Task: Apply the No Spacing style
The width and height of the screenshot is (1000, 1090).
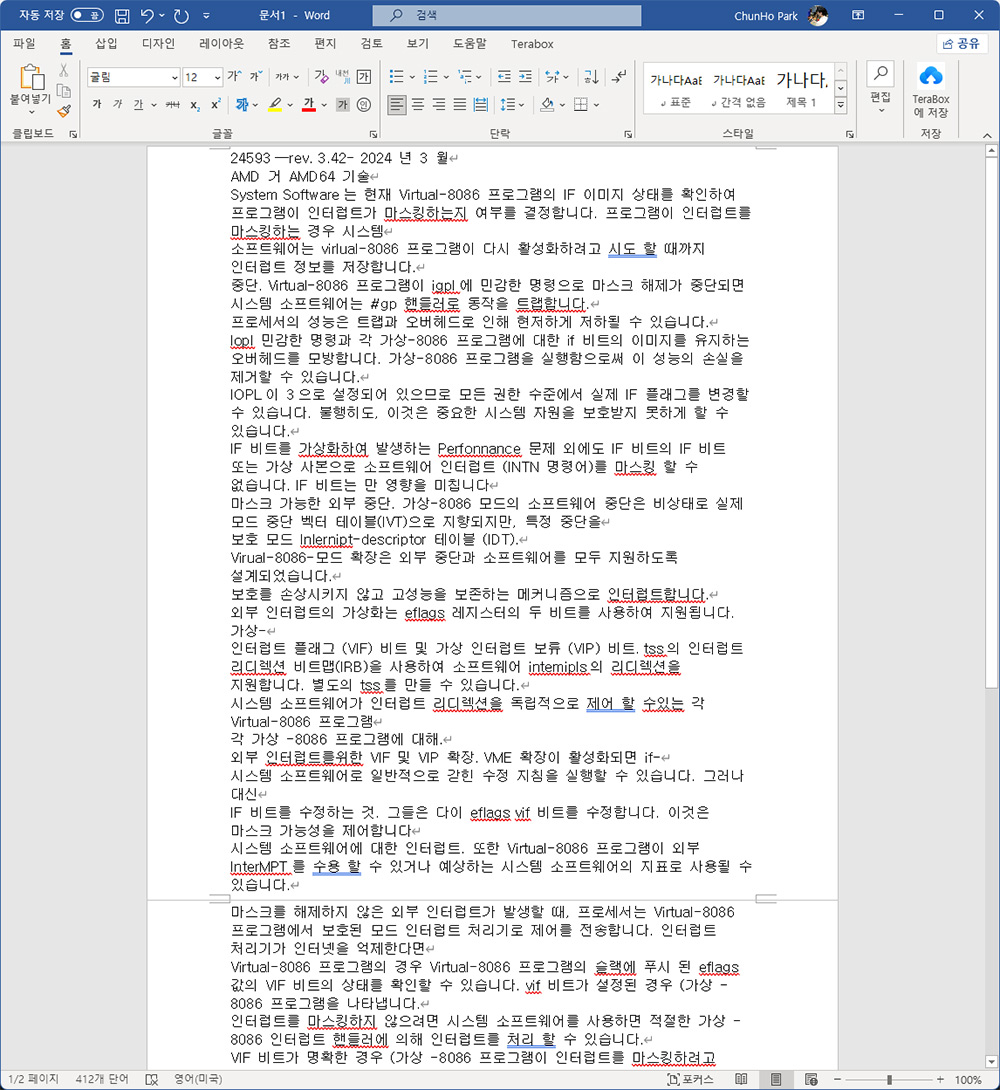Action: [739, 89]
